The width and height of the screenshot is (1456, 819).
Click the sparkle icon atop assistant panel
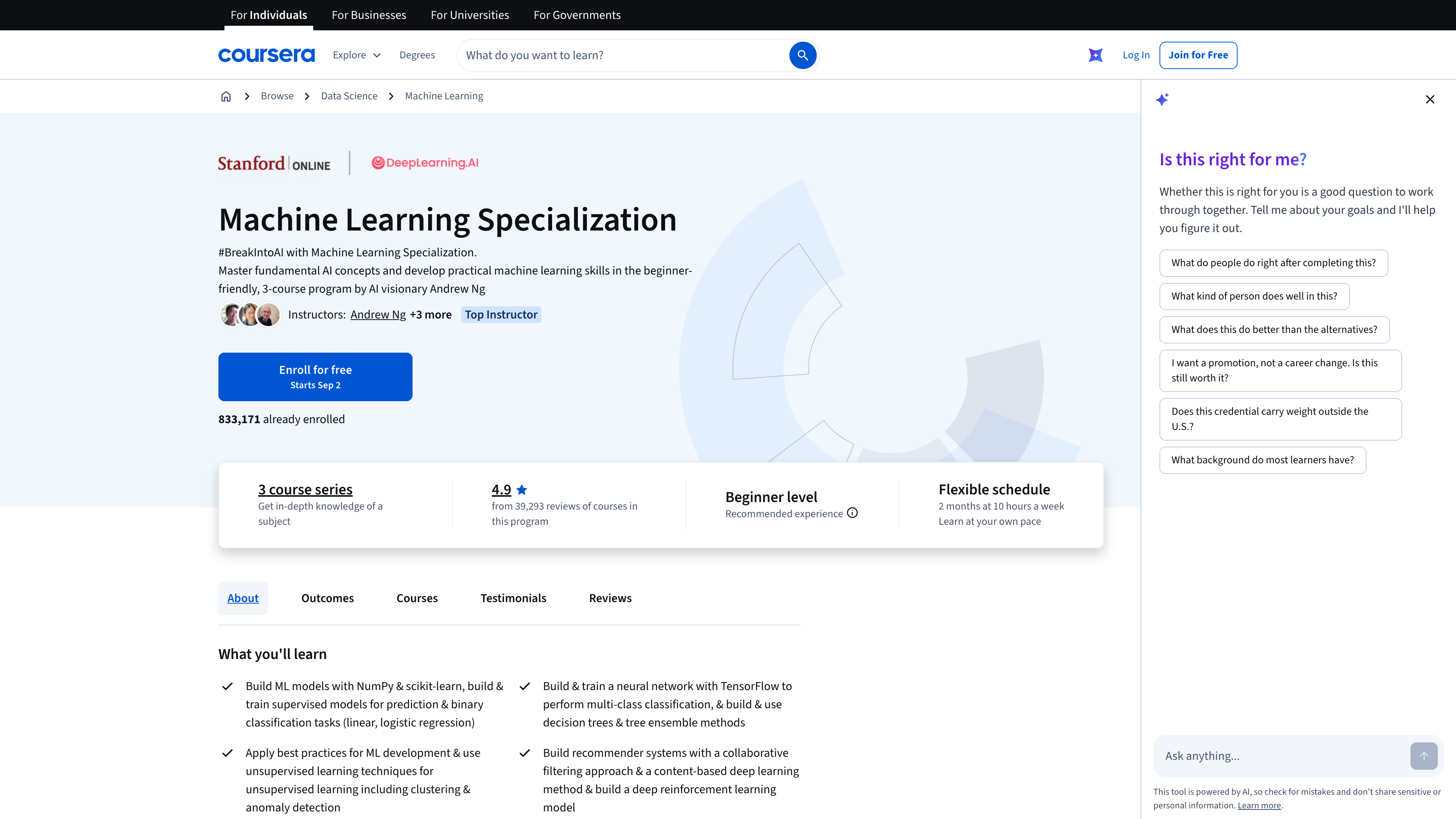[x=1162, y=99]
